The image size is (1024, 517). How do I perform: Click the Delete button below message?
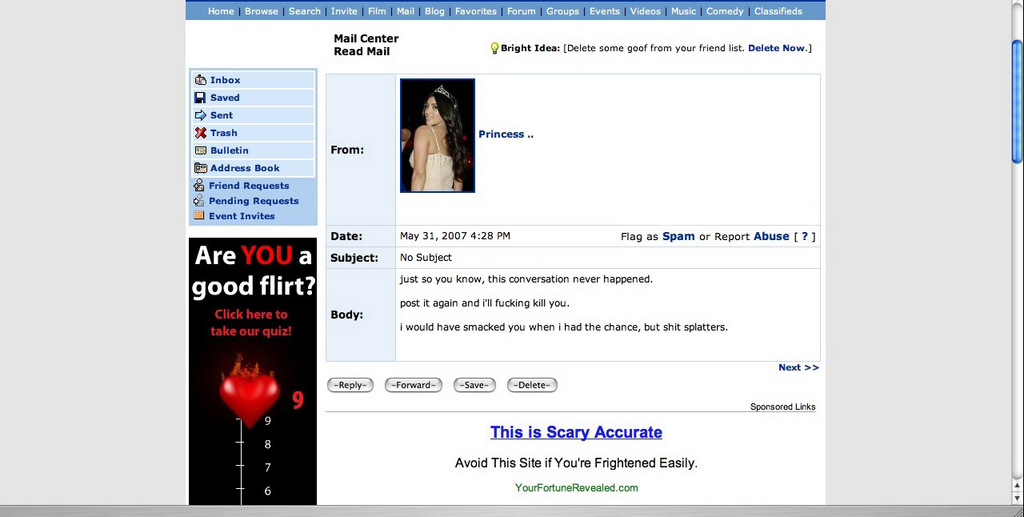coord(532,385)
